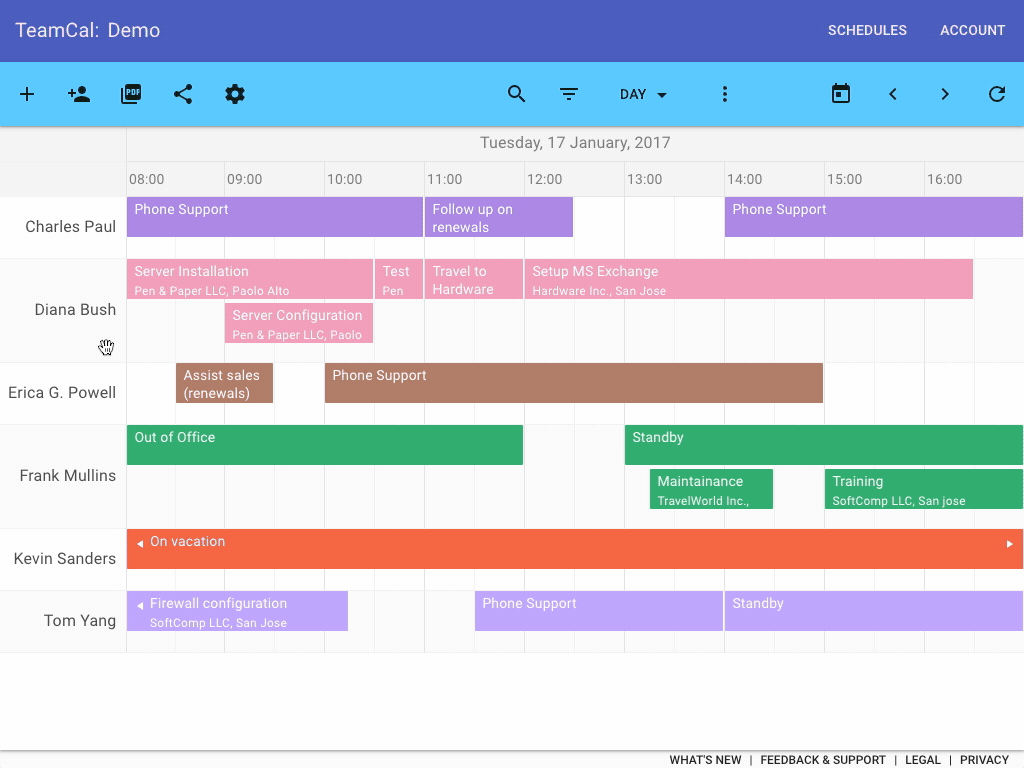Open the share options icon
This screenshot has width=1024, height=768.
coord(183,94)
